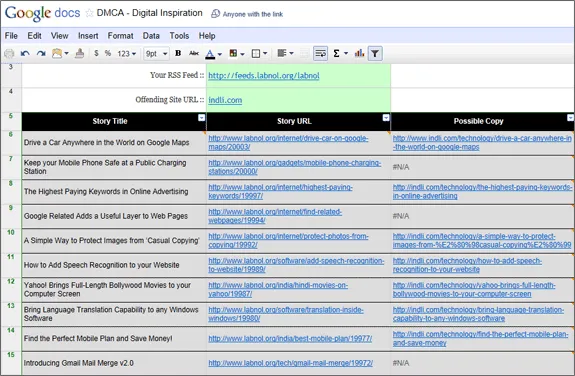Open the indli drive-a-car-anywhere link
Image resolution: width=575 pixels, height=376 pixels.
click(x=482, y=142)
